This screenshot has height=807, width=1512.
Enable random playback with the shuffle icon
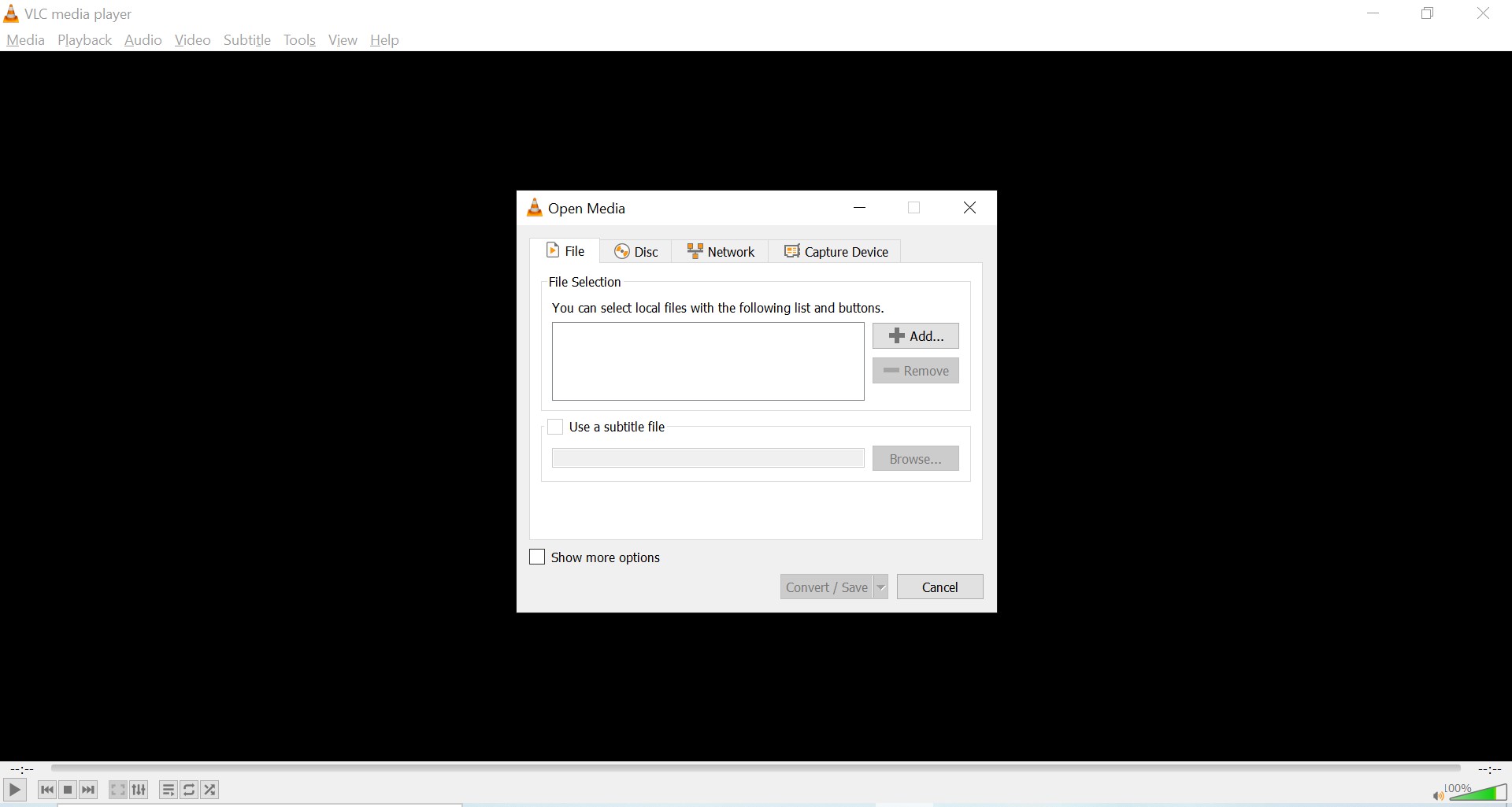click(209, 790)
